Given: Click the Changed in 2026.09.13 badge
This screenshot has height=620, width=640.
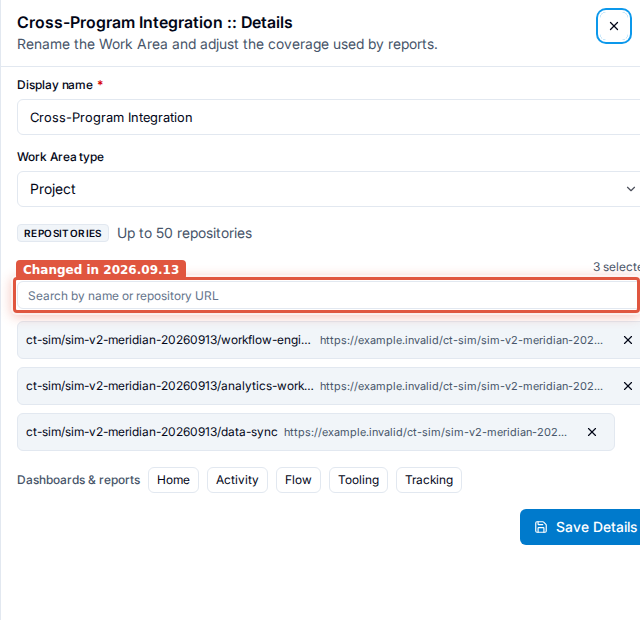Looking at the screenshot, I should (101, 269).
